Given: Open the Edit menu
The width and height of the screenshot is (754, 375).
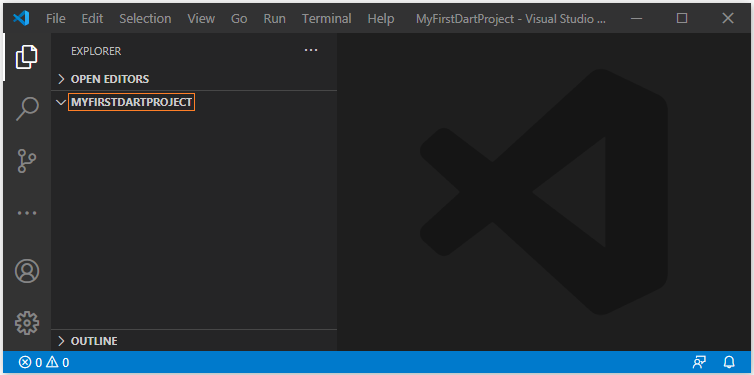Looking at the screenshot, I should coord(92,19).
